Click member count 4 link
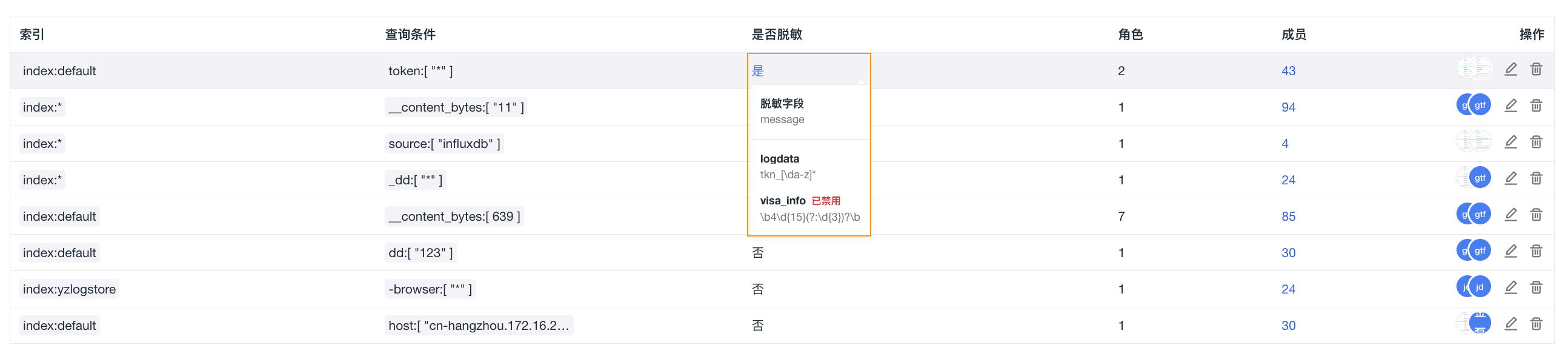1568x359 pixels. pyautogui.click(x=1285, y=144)
